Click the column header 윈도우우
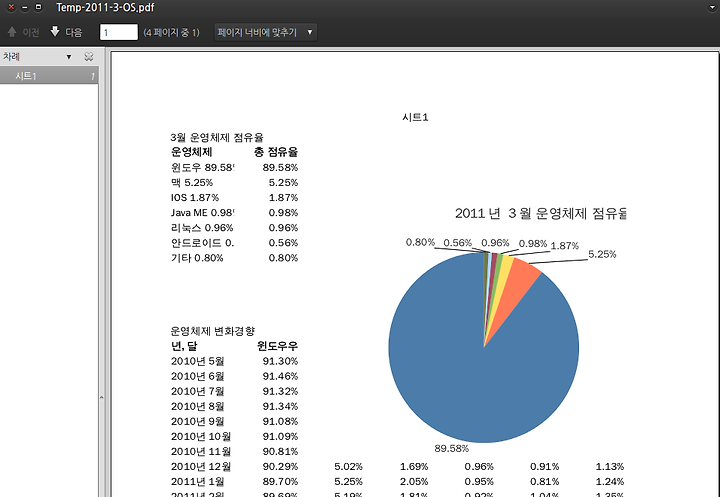The height and width of the screenshot is (497, 720). (277, 346)
